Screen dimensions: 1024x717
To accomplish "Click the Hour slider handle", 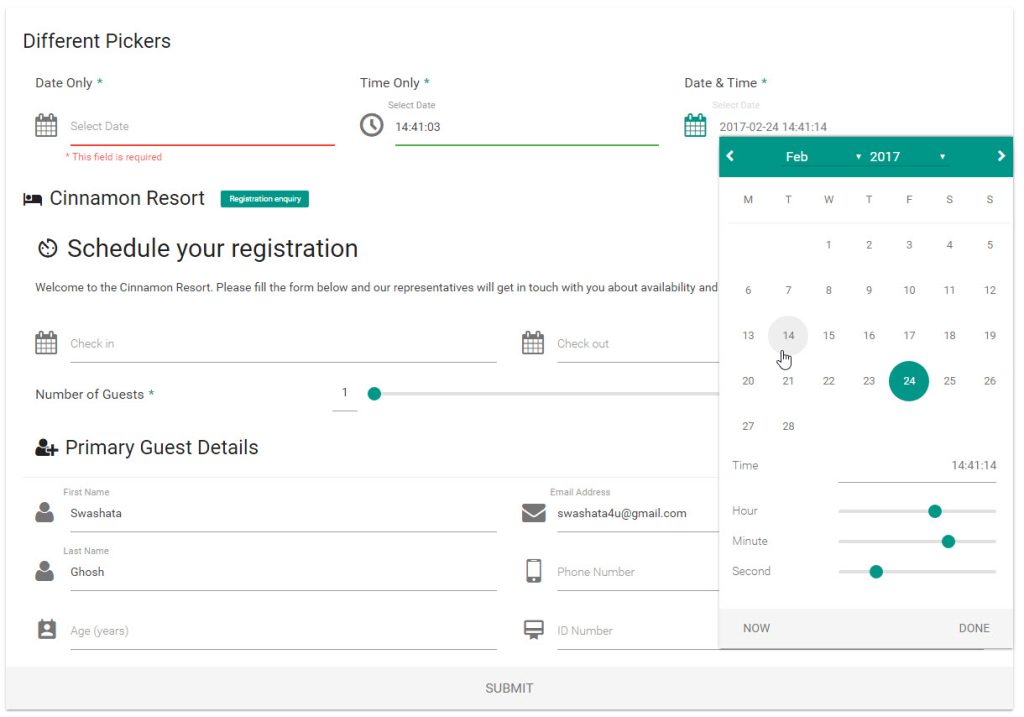I will pyautogui.click(x=935, y=511).
